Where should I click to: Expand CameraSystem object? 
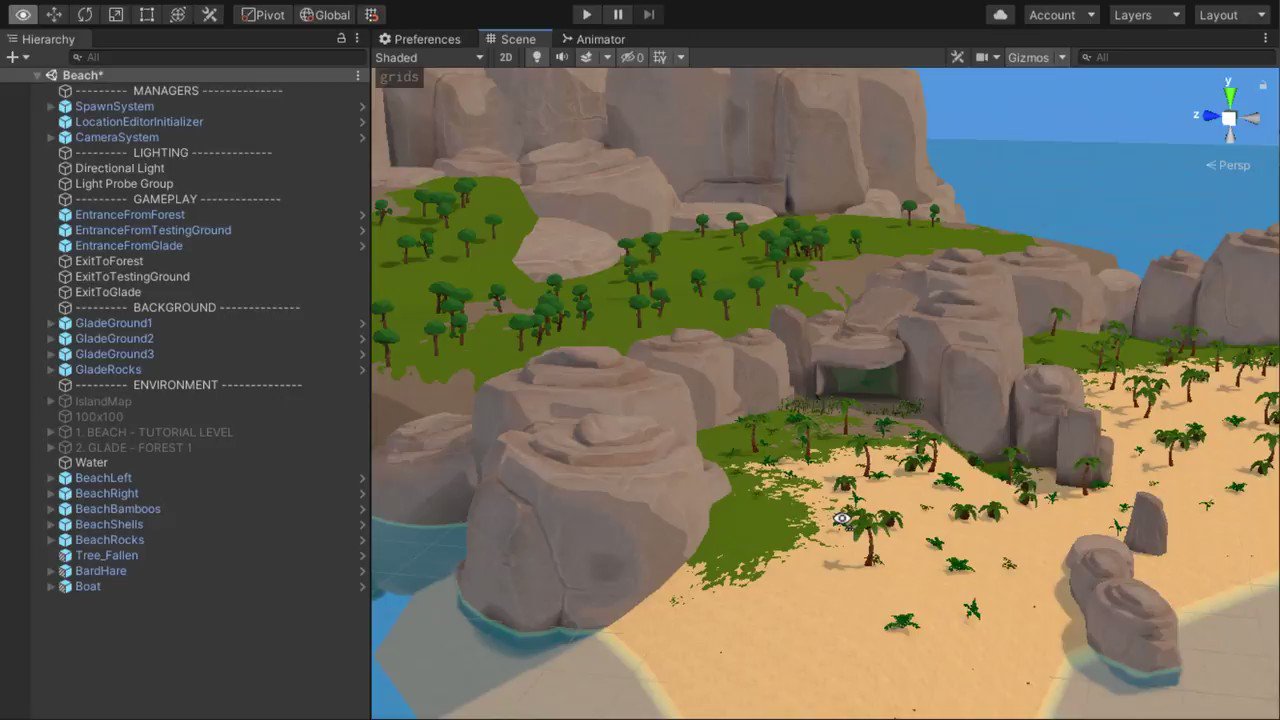[51, 137]
